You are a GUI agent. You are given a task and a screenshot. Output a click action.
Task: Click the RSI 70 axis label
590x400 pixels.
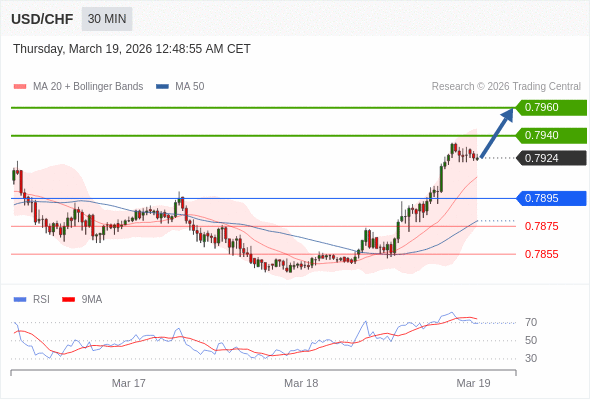[531, 322]
